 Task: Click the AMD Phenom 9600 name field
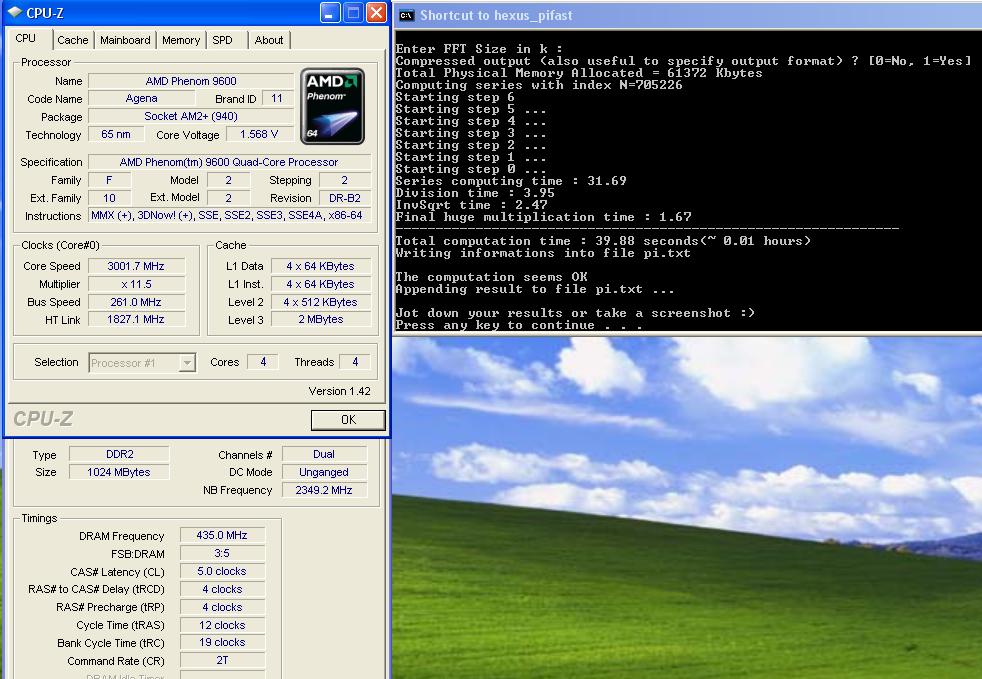click(x=191, y=81)
